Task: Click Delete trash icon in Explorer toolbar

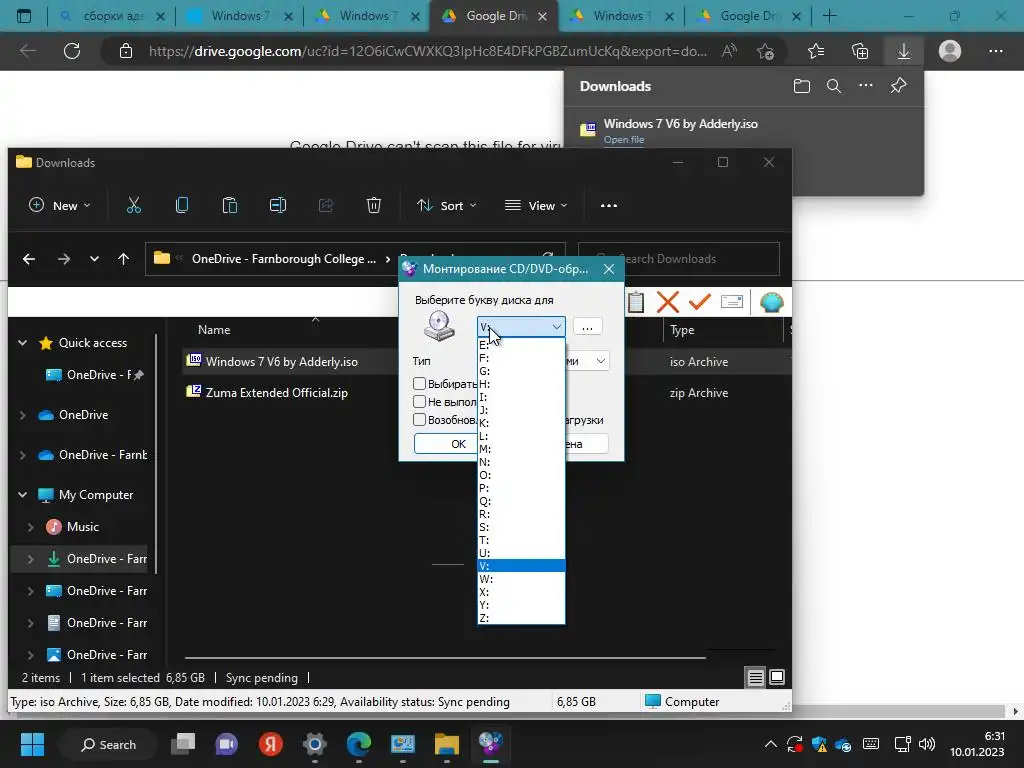Action: 374,206
